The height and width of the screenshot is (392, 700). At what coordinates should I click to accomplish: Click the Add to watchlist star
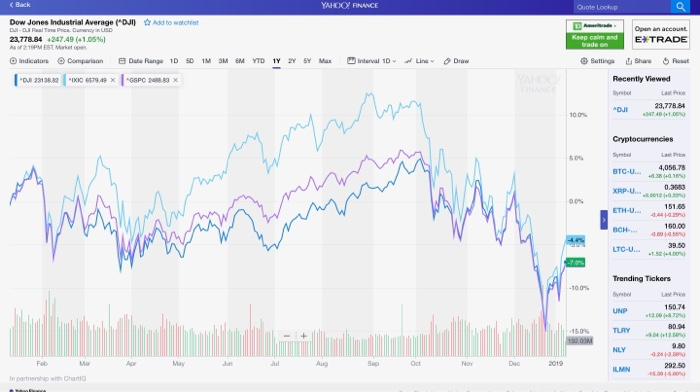click(x=147, y=22)
